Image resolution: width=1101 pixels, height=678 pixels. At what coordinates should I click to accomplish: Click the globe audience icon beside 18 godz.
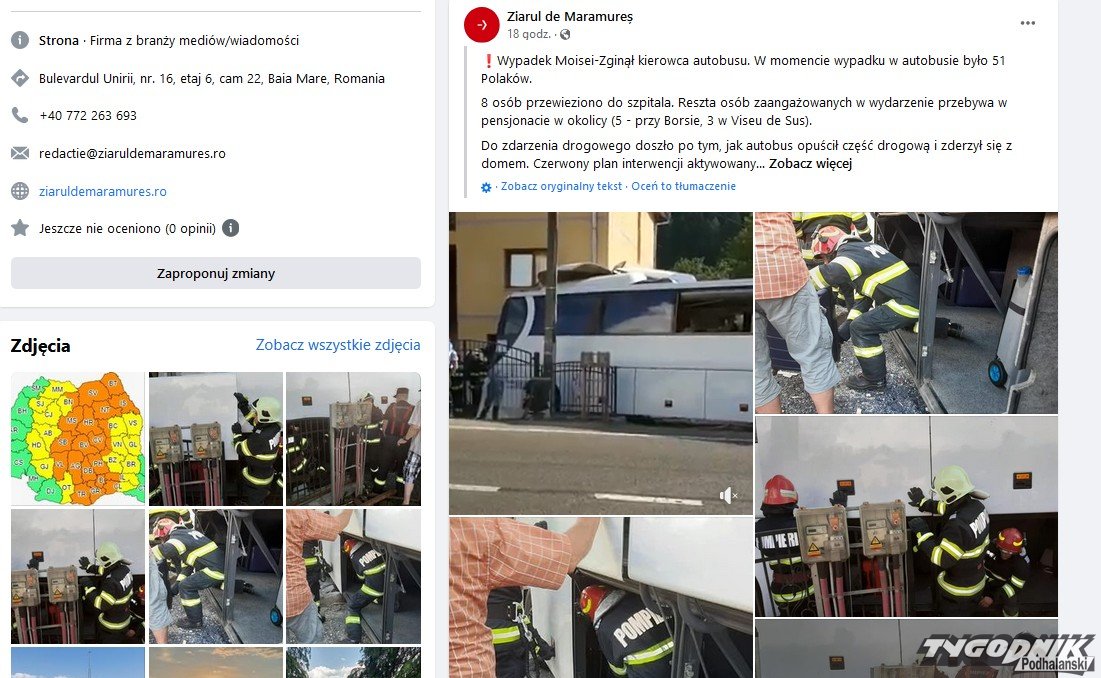coord(565,34)
